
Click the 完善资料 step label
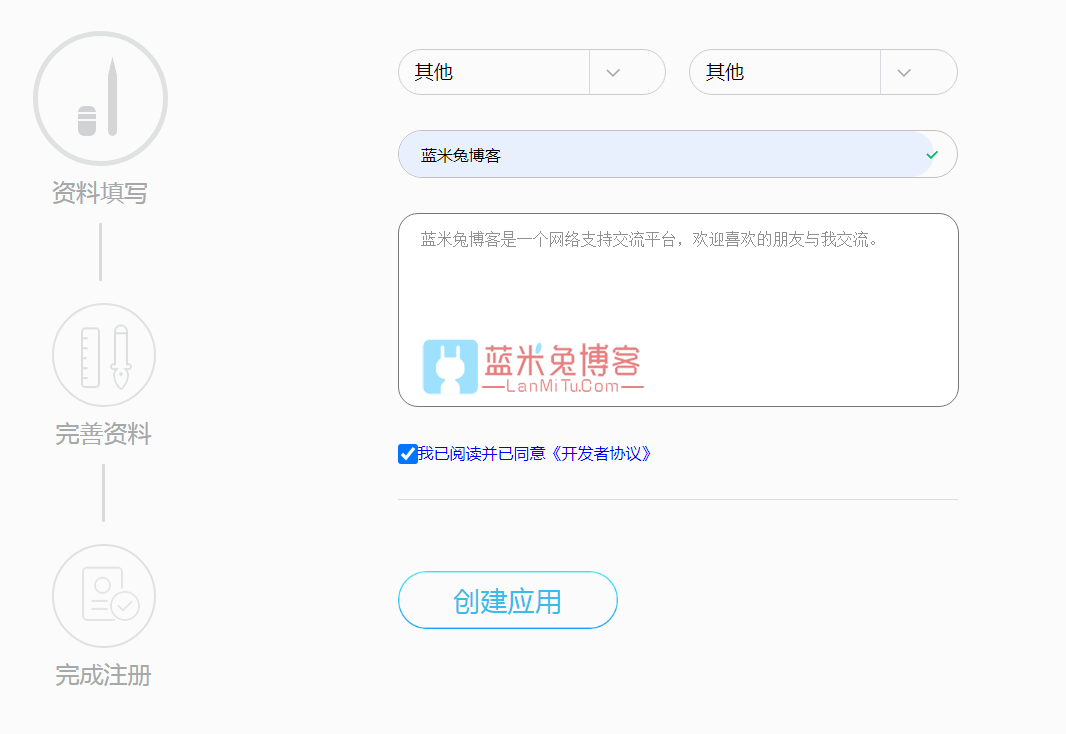click(x=103, y=434)
